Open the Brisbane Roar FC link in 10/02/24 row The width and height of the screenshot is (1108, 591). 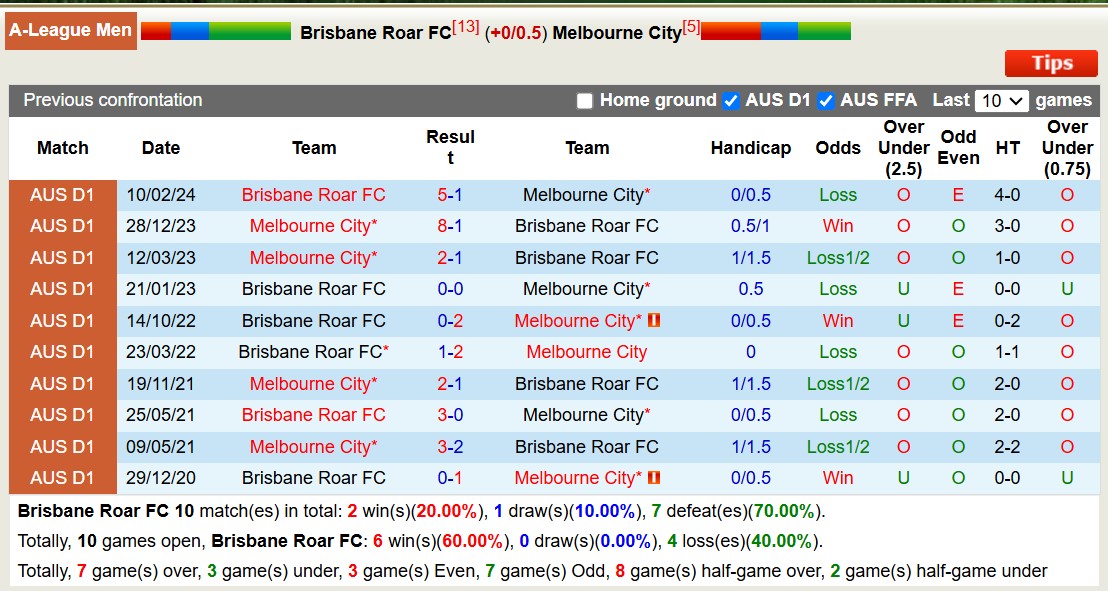313,194
